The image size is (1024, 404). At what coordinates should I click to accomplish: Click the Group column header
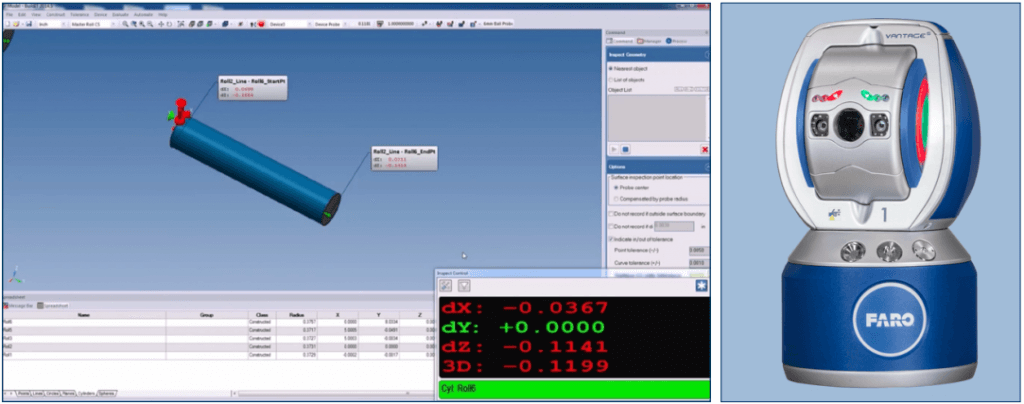206,315
